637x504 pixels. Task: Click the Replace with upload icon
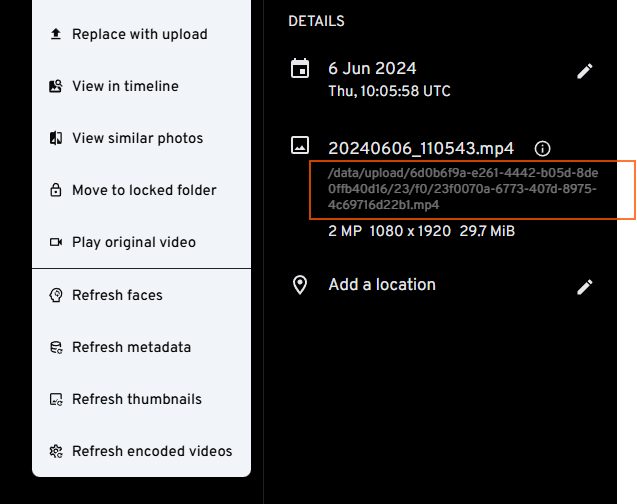56,34
